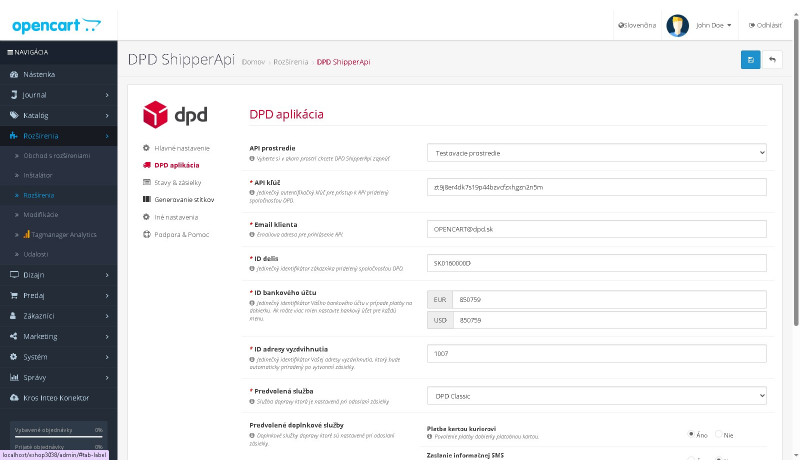Click the Zákazníci user icon
Image resolution: width=800 pixels, height=470 pixels.
[13, 316]
